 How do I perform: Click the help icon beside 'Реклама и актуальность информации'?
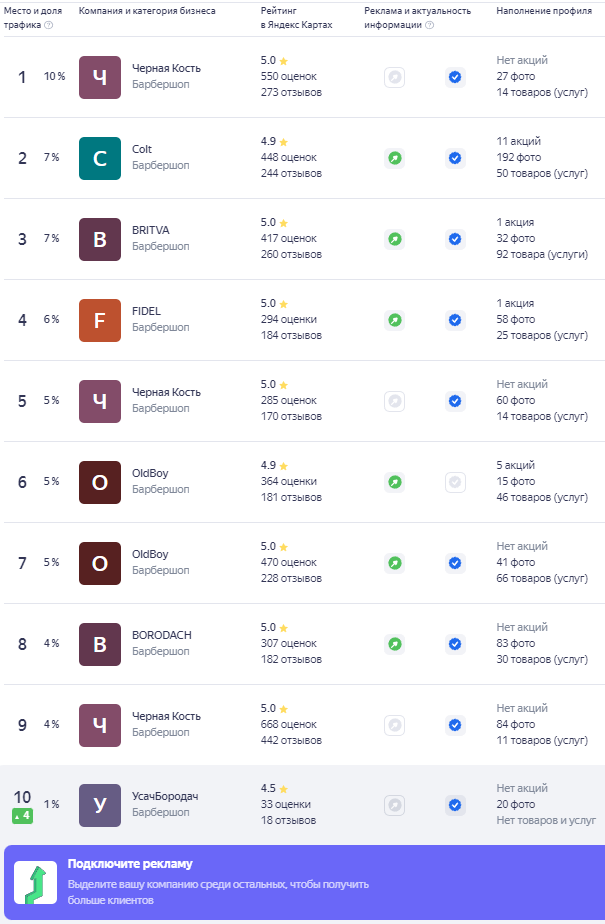[x=430, y=25]
